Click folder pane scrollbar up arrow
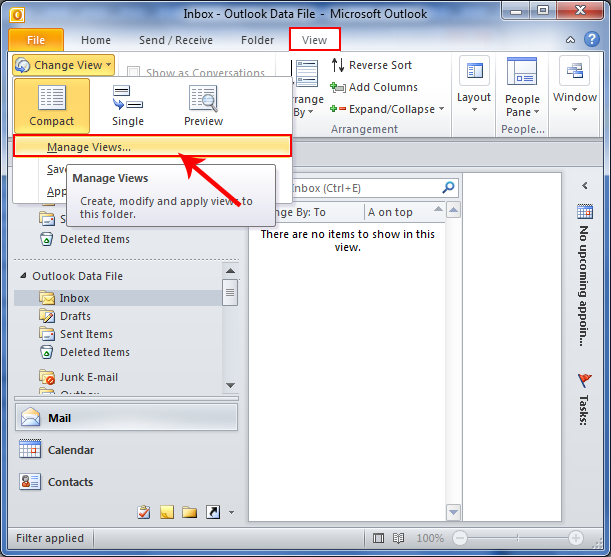 click(x=230, y=271)
